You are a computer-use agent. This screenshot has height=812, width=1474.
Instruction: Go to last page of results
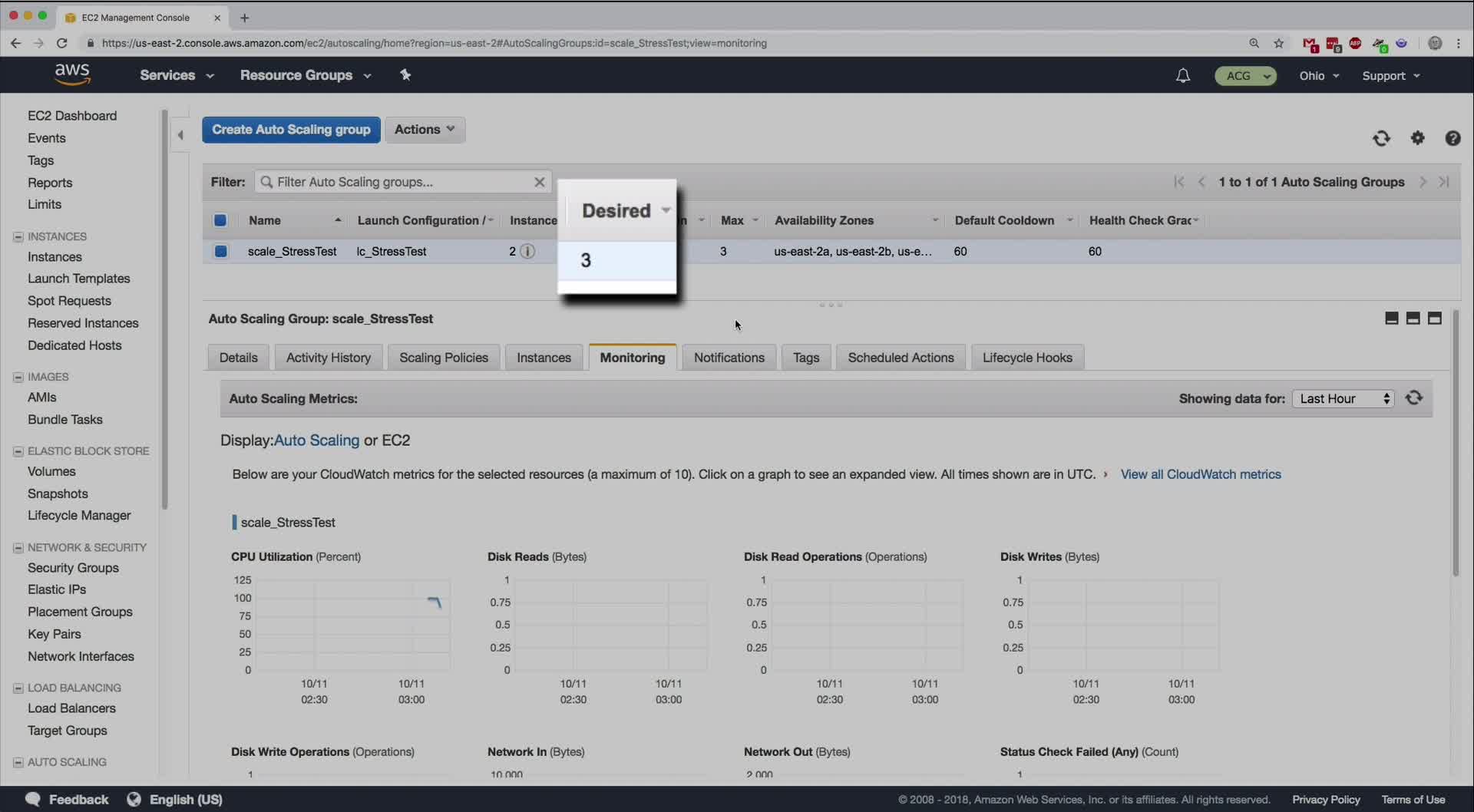click(1444, 182)
